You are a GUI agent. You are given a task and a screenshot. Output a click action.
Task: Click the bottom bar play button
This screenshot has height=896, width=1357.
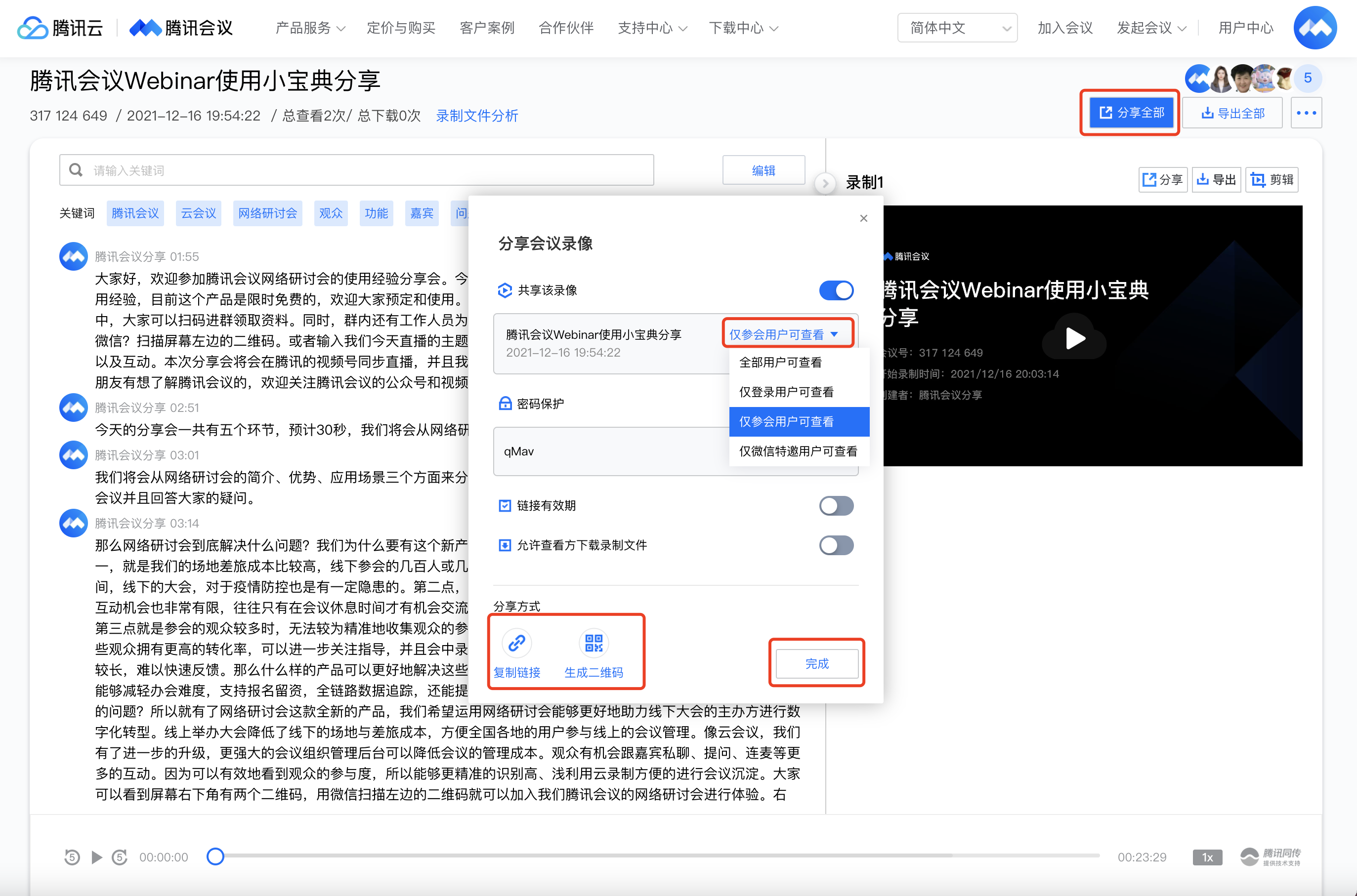96,857
